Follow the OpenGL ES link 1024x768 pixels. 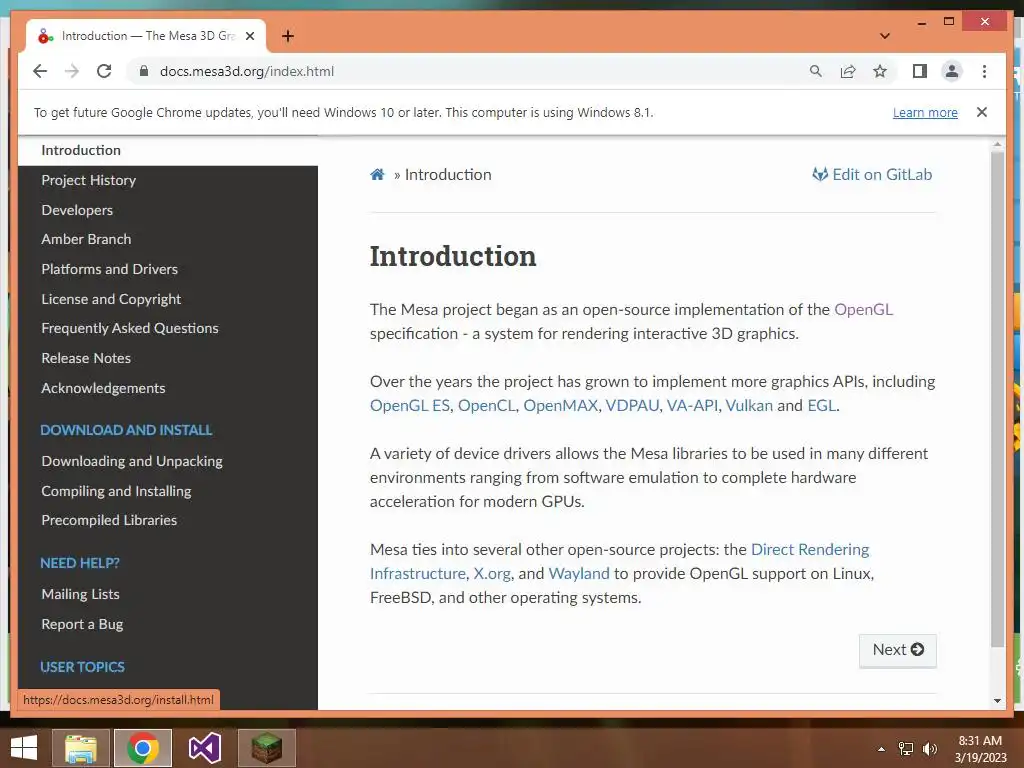(410, 406)
